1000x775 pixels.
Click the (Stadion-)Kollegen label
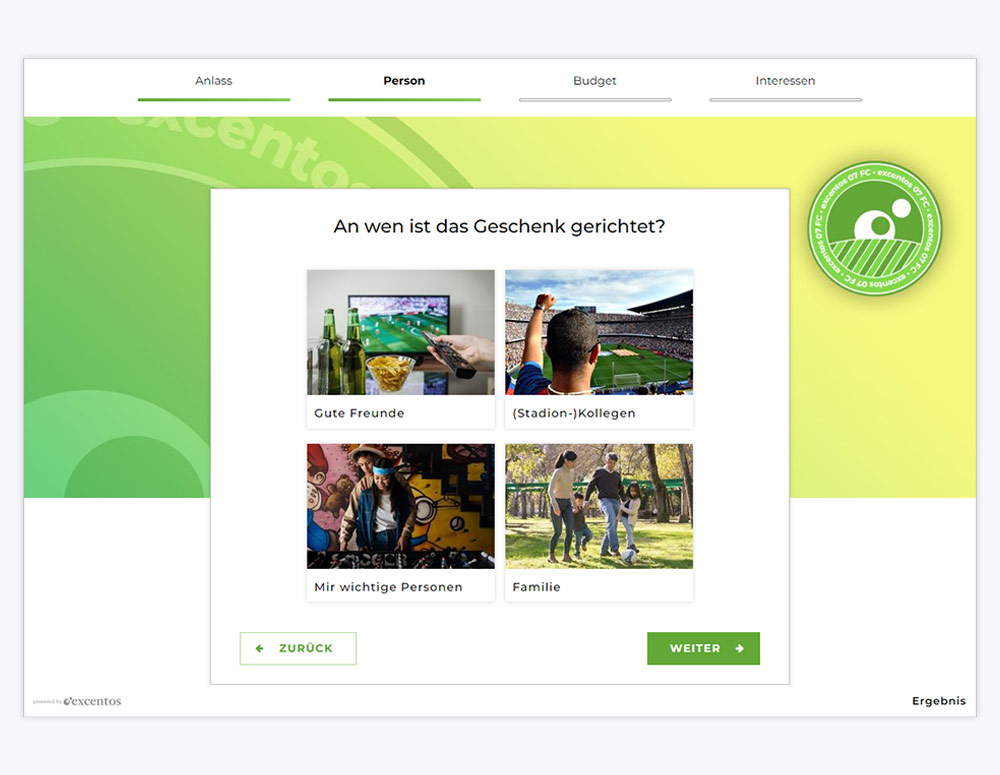[x=574, y=413]
